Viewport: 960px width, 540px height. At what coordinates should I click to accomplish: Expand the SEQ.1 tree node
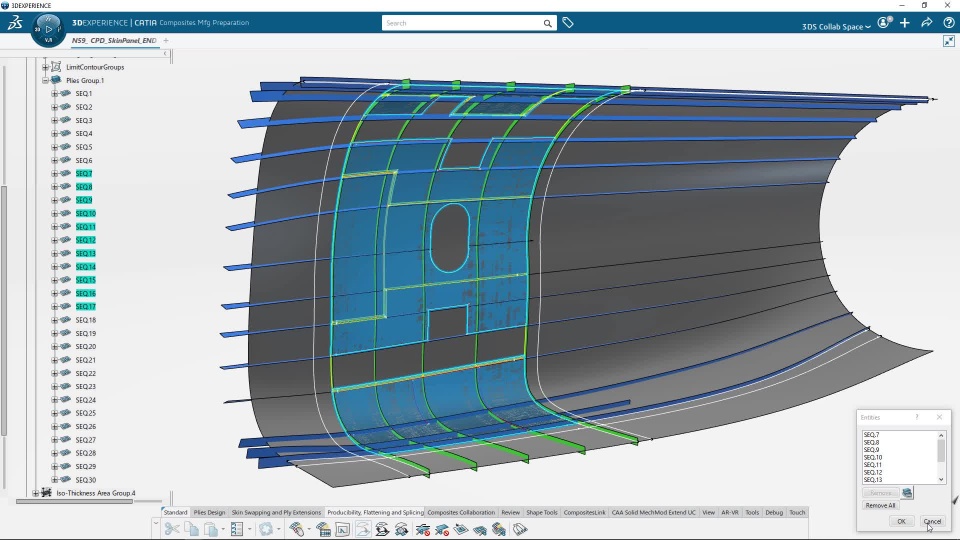54,94
